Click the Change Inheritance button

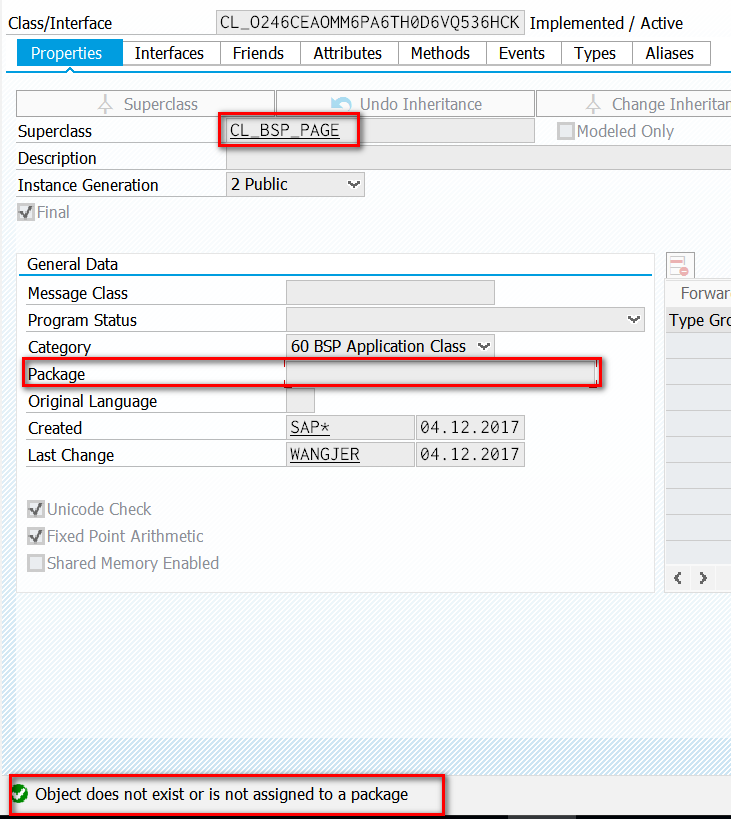634,104
